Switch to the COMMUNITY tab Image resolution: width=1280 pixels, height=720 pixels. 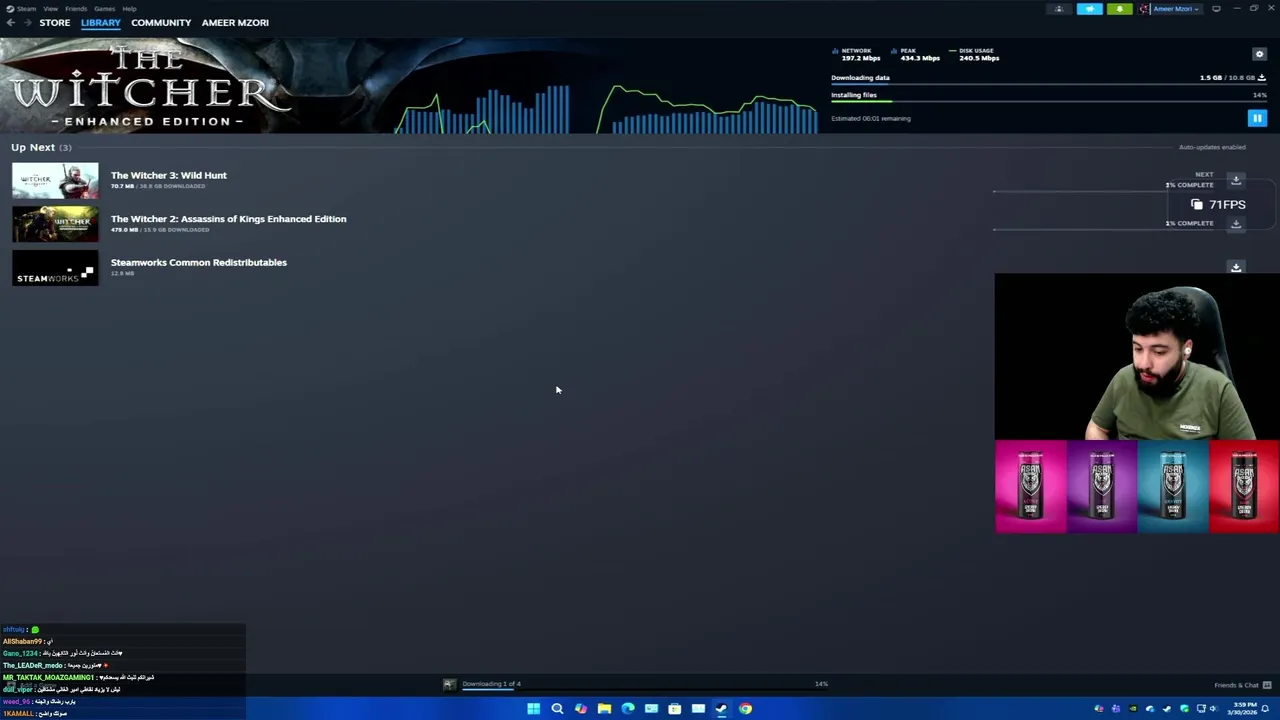(161, 22)
